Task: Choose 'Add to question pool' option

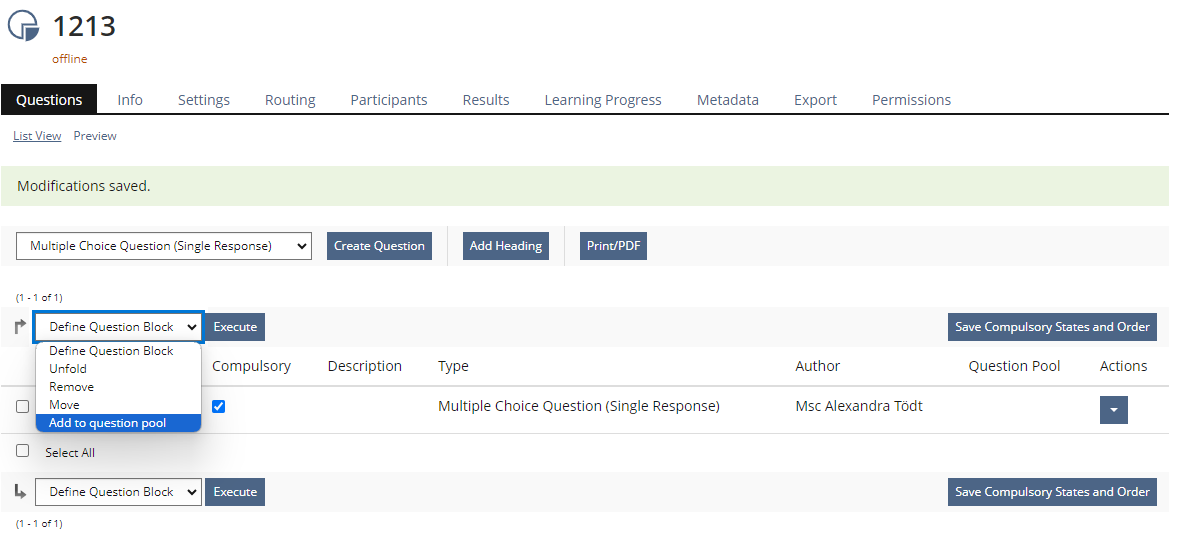Action: coord(108,423)
